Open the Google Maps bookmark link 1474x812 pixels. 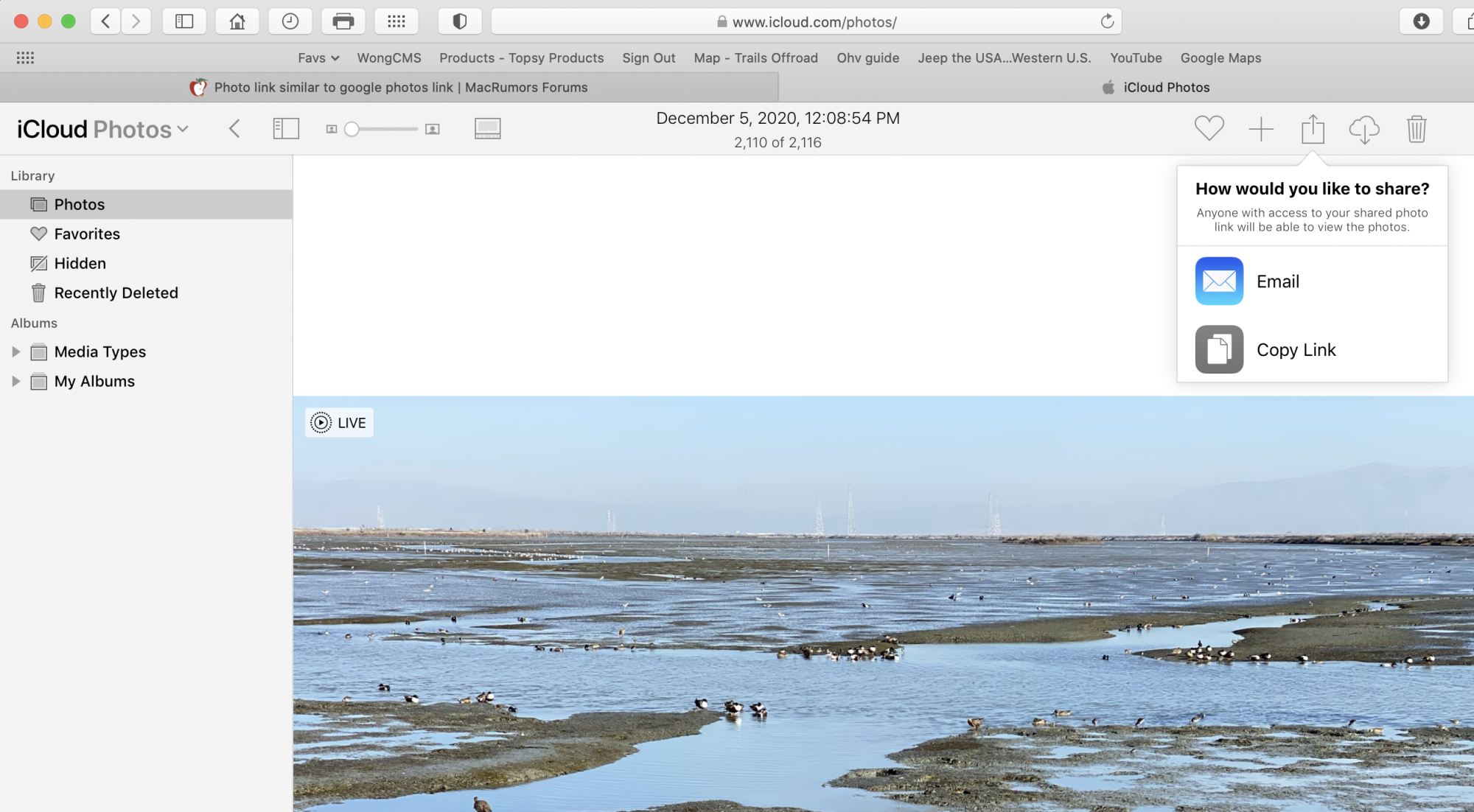1220,58
